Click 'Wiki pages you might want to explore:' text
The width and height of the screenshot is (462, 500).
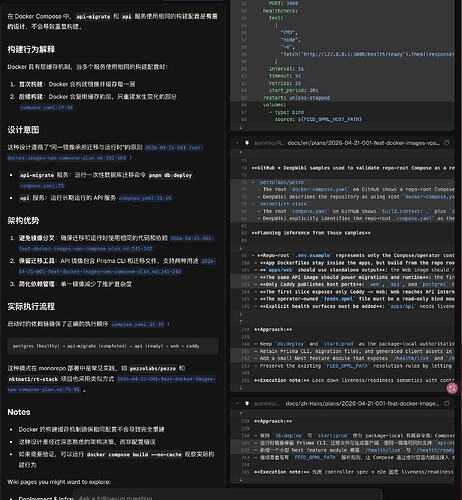click(59, 482)
